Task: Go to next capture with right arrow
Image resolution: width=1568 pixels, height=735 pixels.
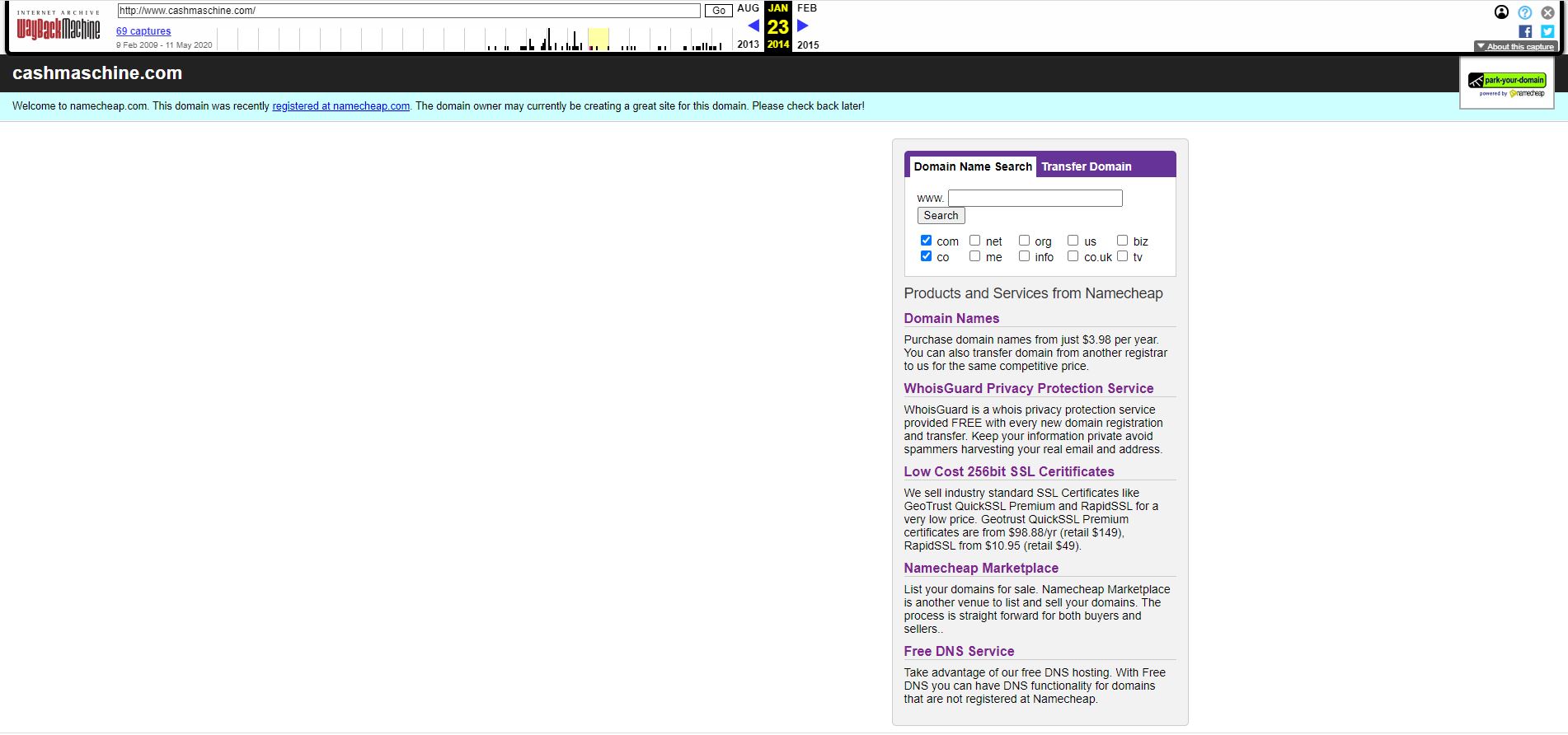Action: click(x=803, y=26)
